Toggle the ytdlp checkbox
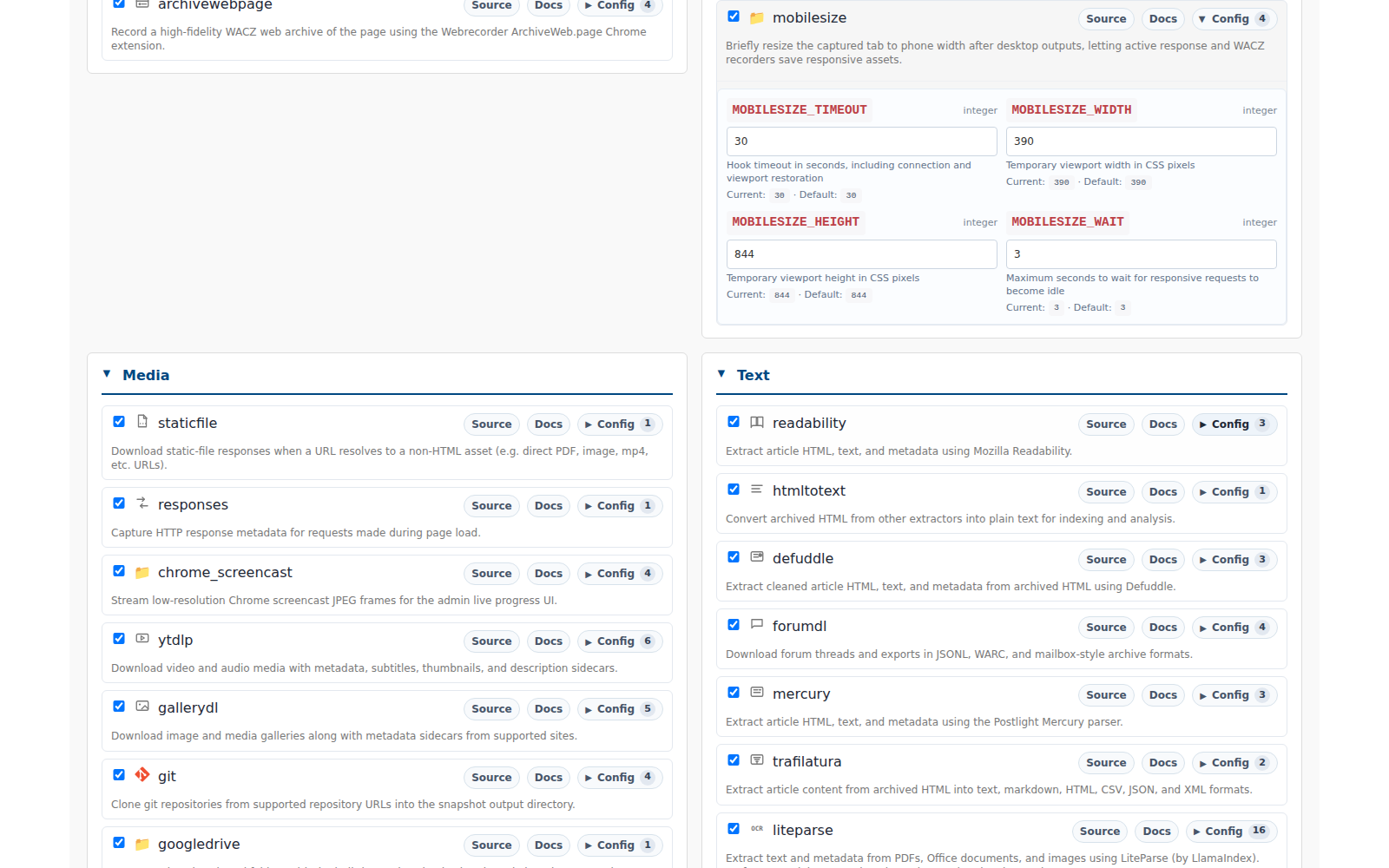 (119, 639)
